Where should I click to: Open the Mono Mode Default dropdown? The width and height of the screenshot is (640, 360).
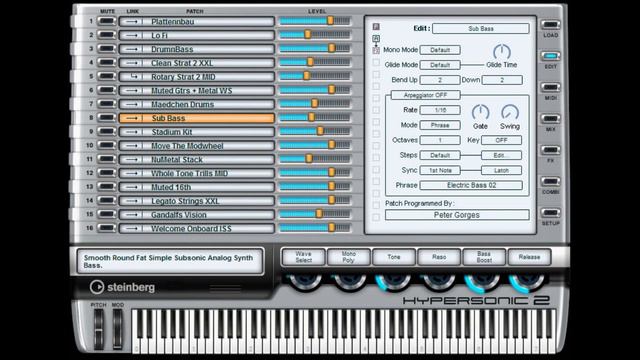pyautogui.click(x=440, y=50)
